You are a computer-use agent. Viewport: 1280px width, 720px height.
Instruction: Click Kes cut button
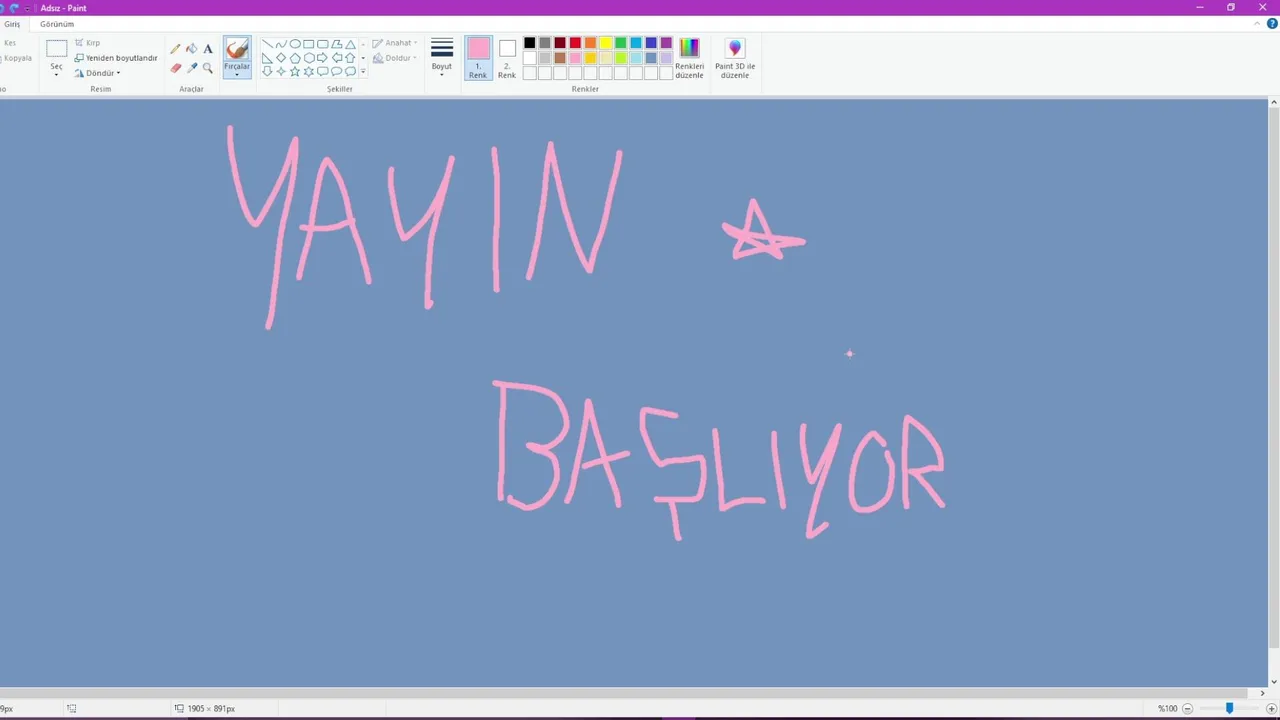pyautogui.click(x=10, y=43)
